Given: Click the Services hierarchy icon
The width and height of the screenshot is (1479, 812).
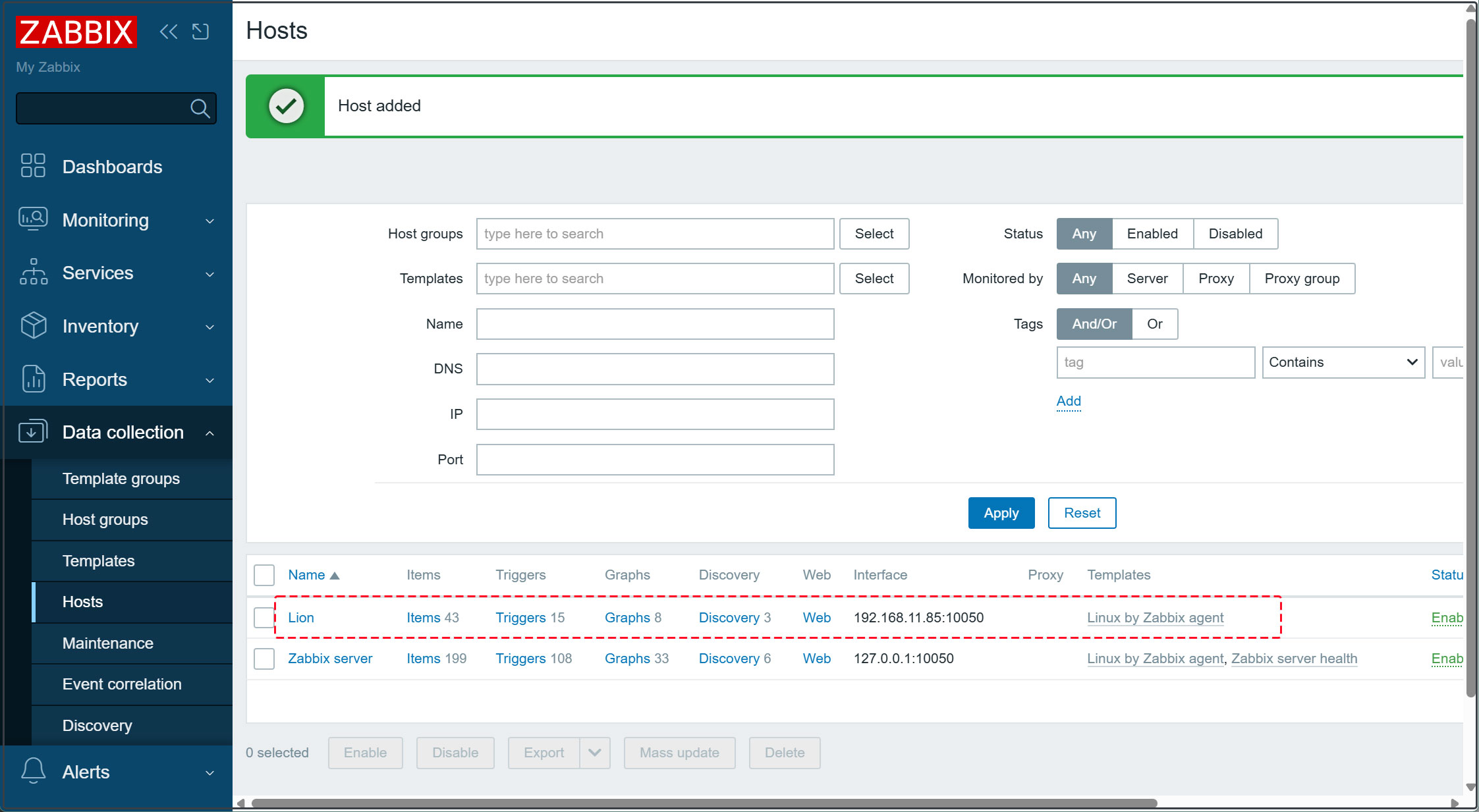Looking at the screenshot, I should pos(33,272).
